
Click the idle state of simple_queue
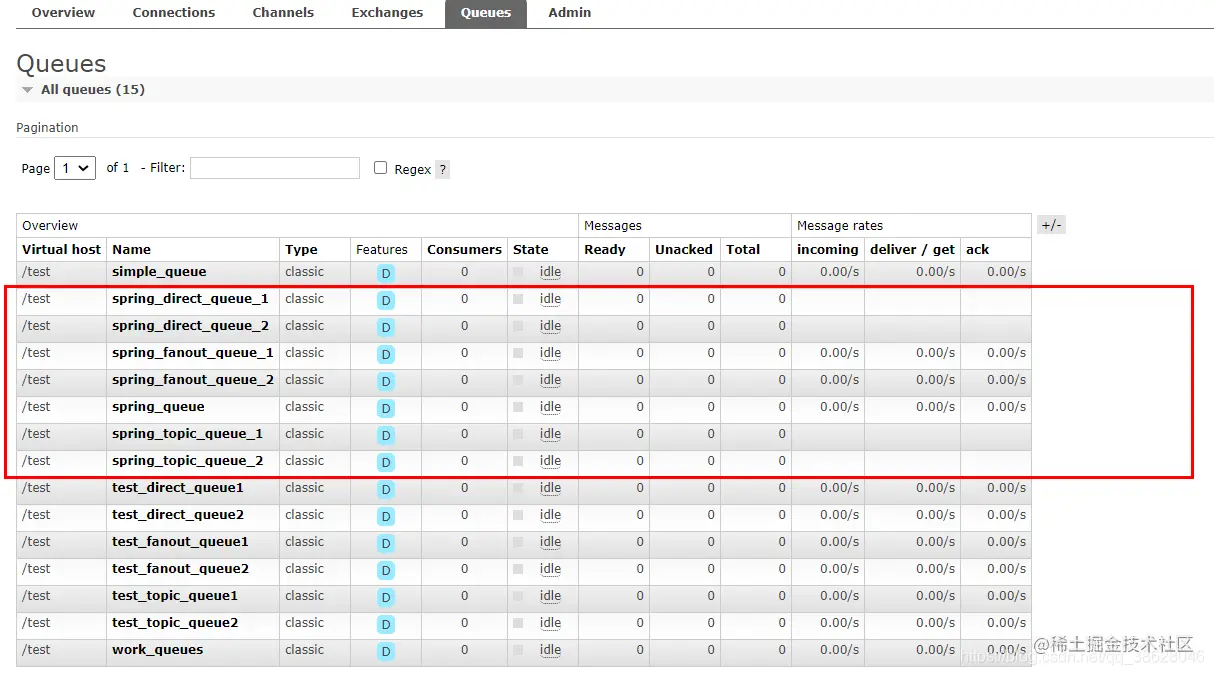coord(550,272)
